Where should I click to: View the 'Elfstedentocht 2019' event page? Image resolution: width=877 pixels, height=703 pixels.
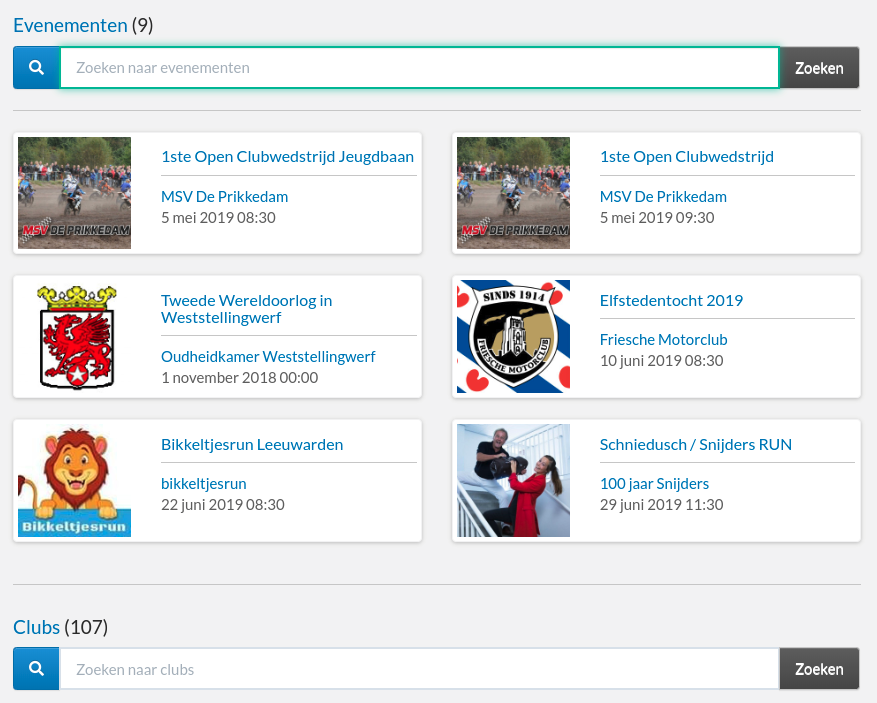click(671, 300)
